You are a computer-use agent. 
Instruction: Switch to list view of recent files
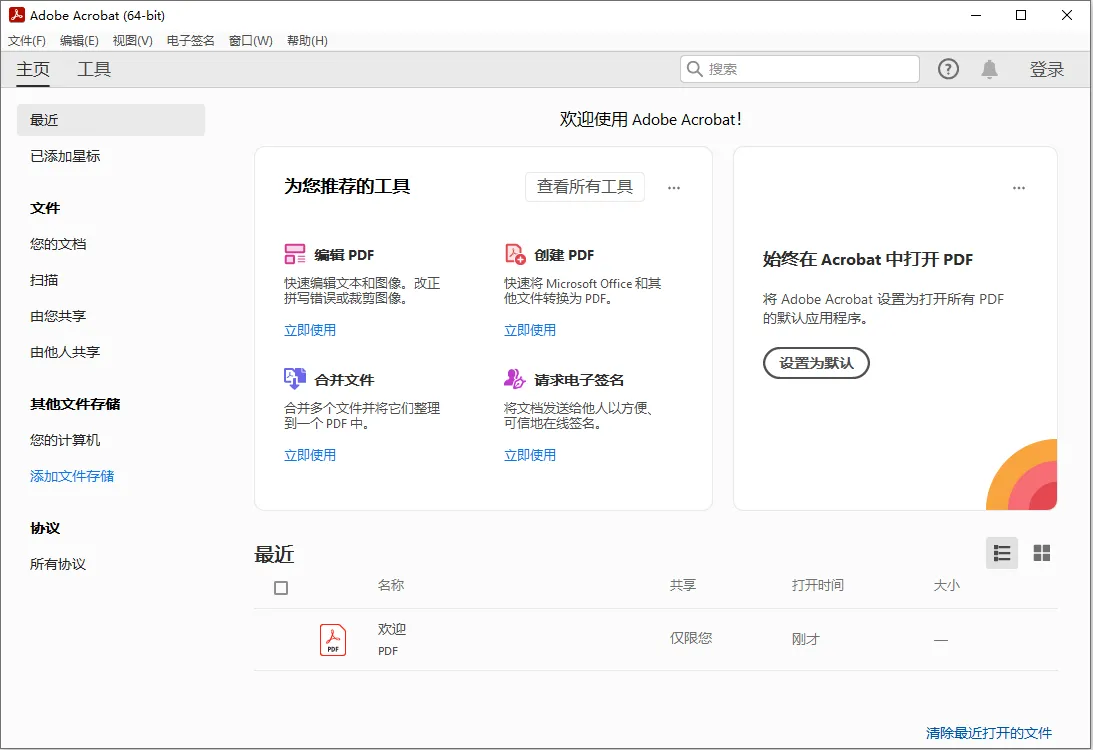pyautogui.click(x=1002, y=553)
